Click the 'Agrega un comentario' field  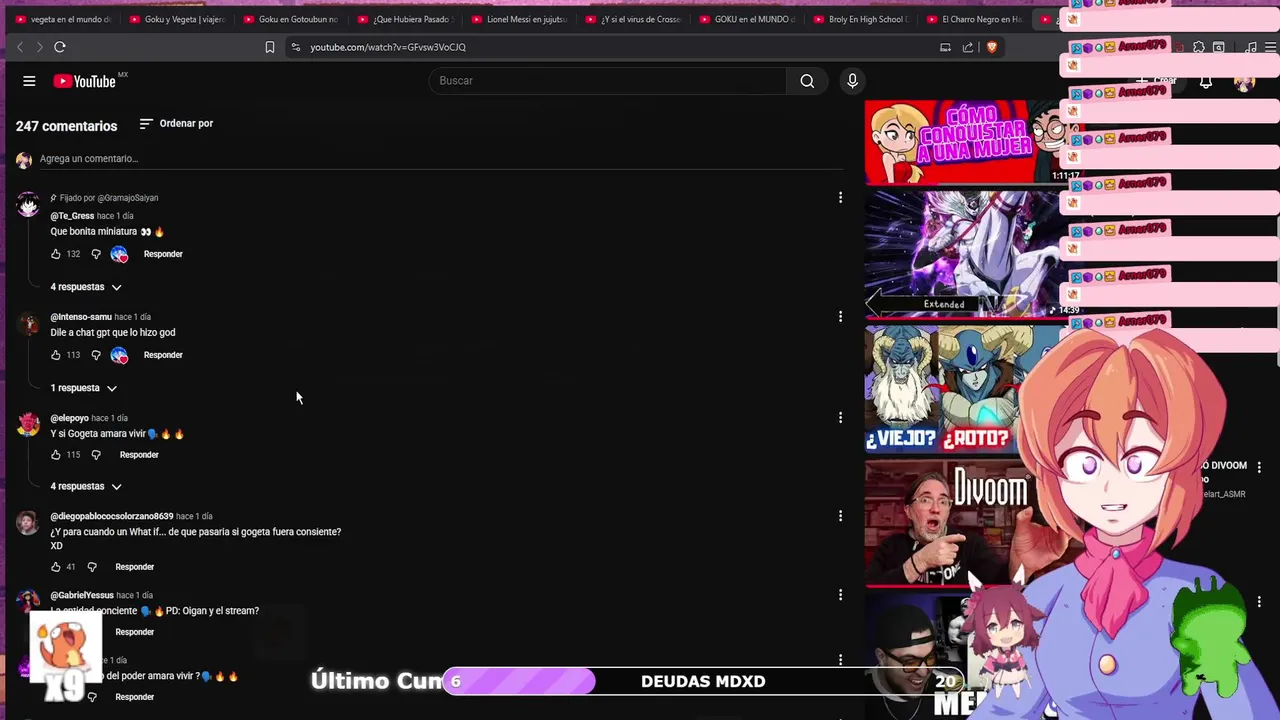pyautogui.click(x=440, y=159)
